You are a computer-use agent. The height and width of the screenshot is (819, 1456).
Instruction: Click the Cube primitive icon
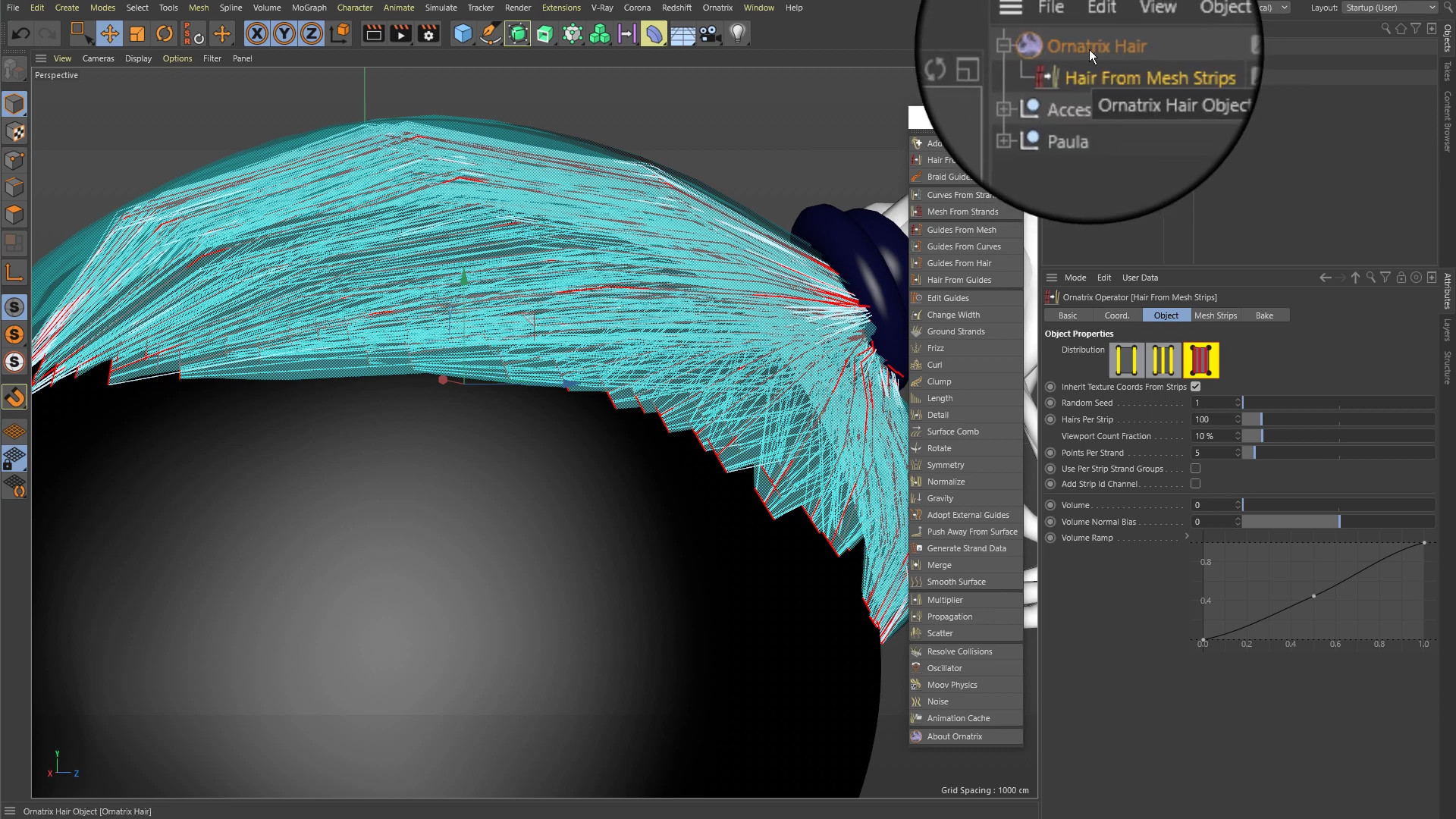(463, 34)
